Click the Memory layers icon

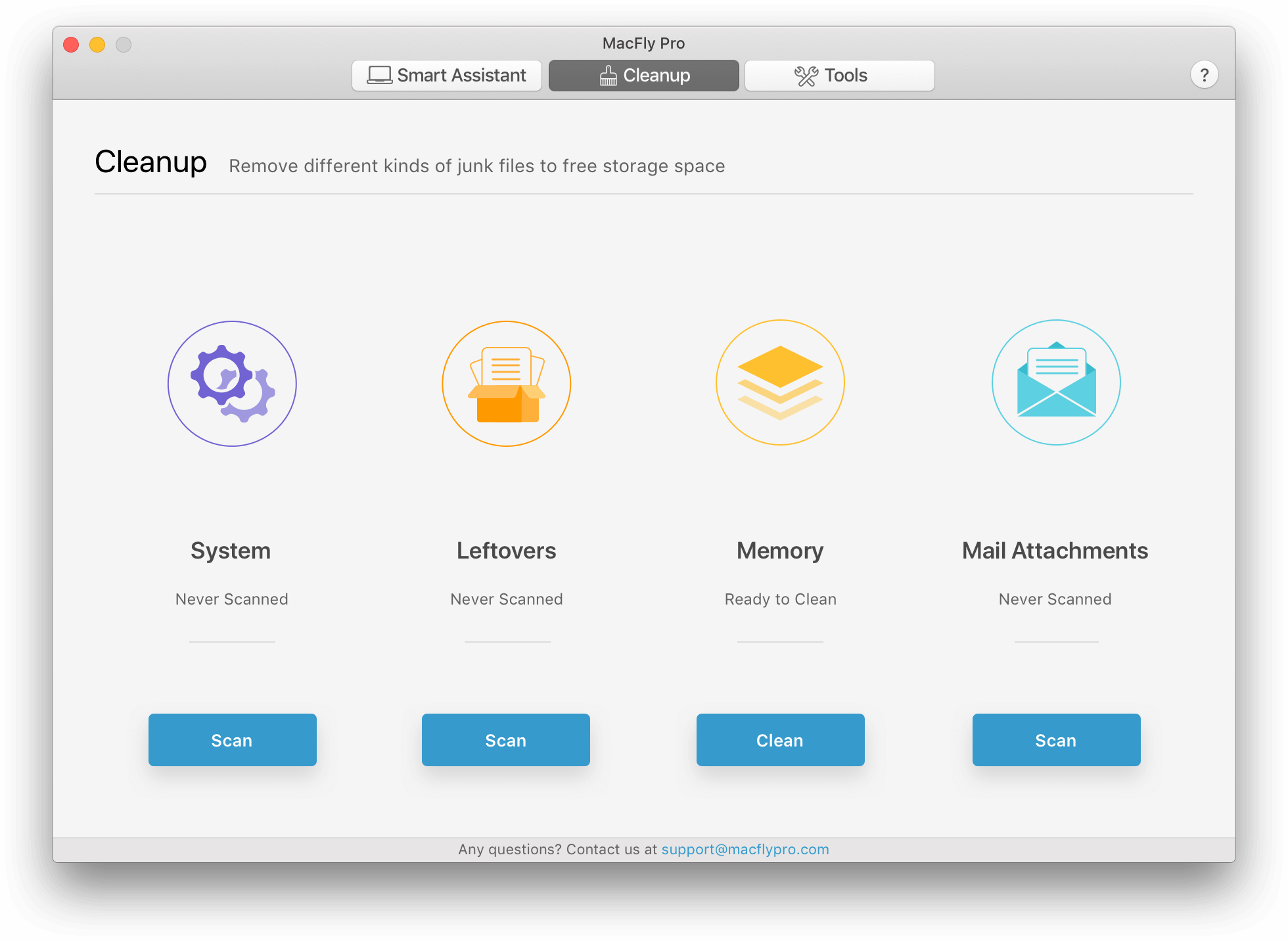click(x=780, y=382)
